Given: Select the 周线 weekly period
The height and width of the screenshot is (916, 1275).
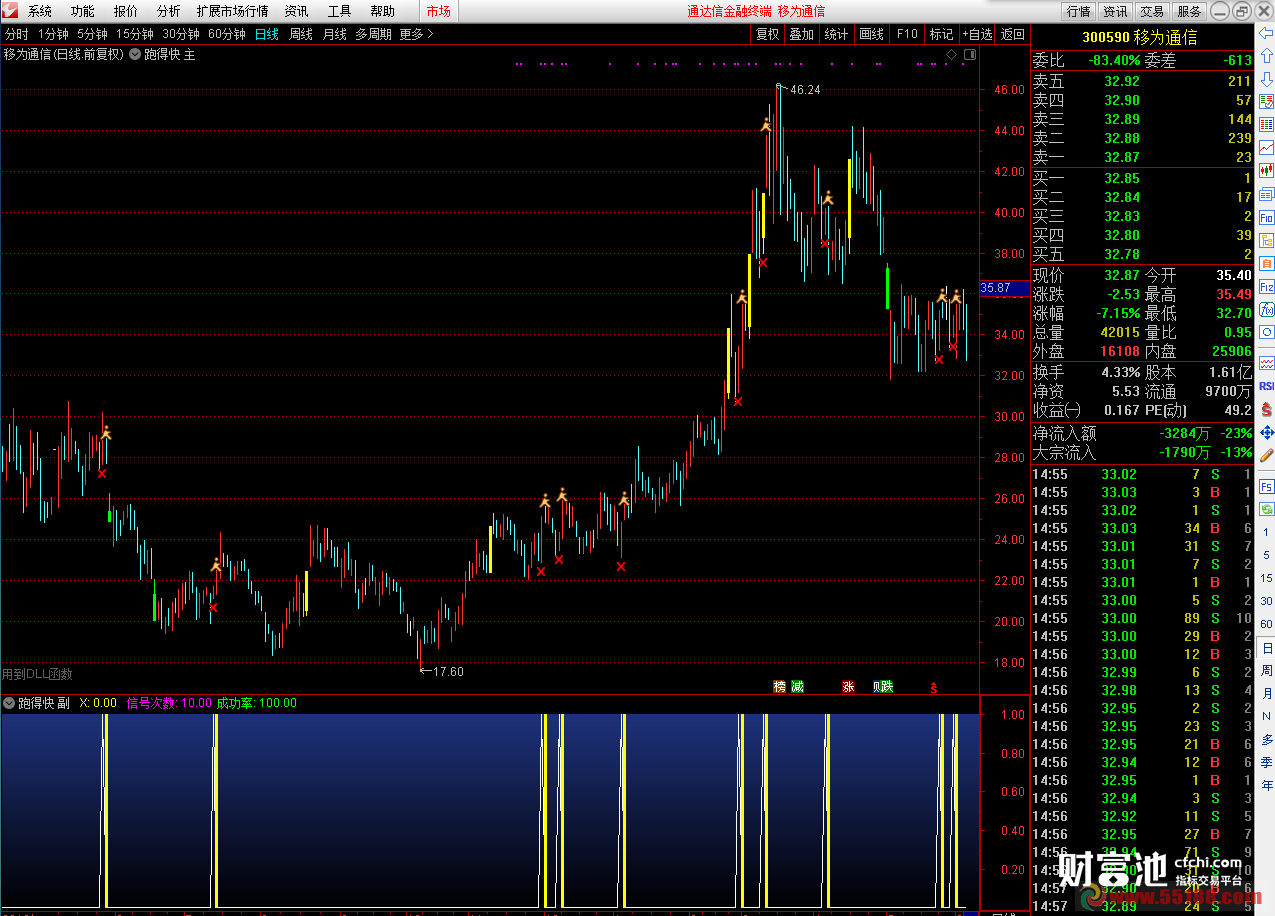Looking at the screenshot, I should point(301,34).
